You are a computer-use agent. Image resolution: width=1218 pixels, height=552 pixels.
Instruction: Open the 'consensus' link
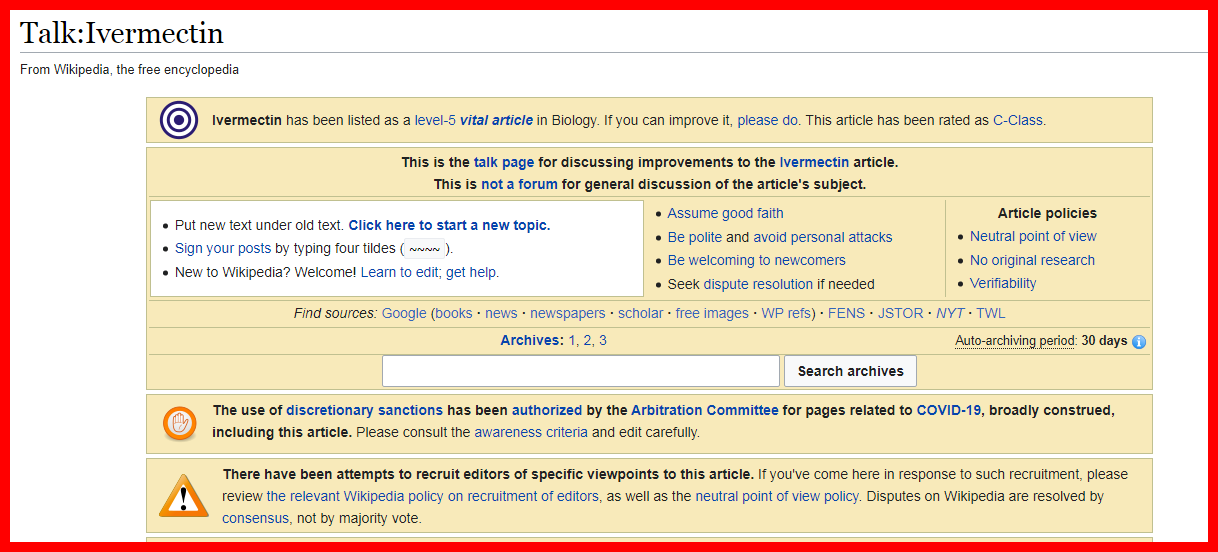(255, 518)
